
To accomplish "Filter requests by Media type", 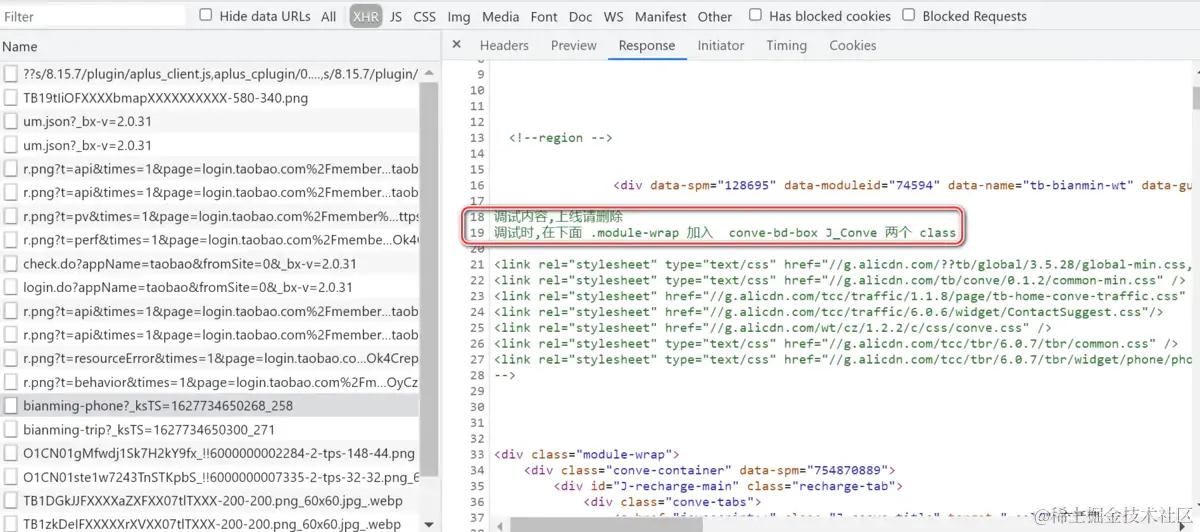I will 501,16.
